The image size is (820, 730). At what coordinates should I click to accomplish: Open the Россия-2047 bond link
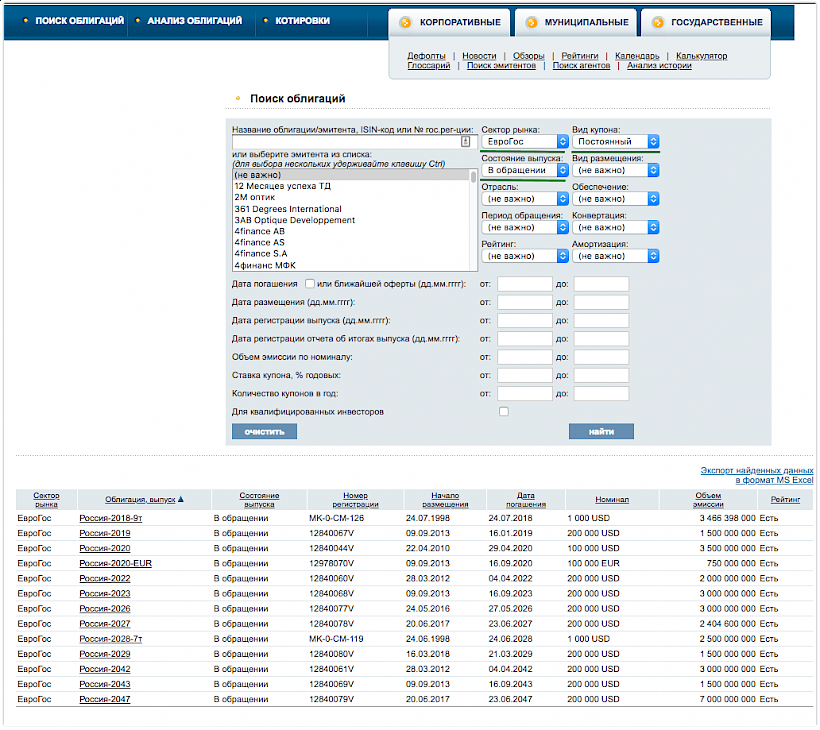[x=105, y=700]
